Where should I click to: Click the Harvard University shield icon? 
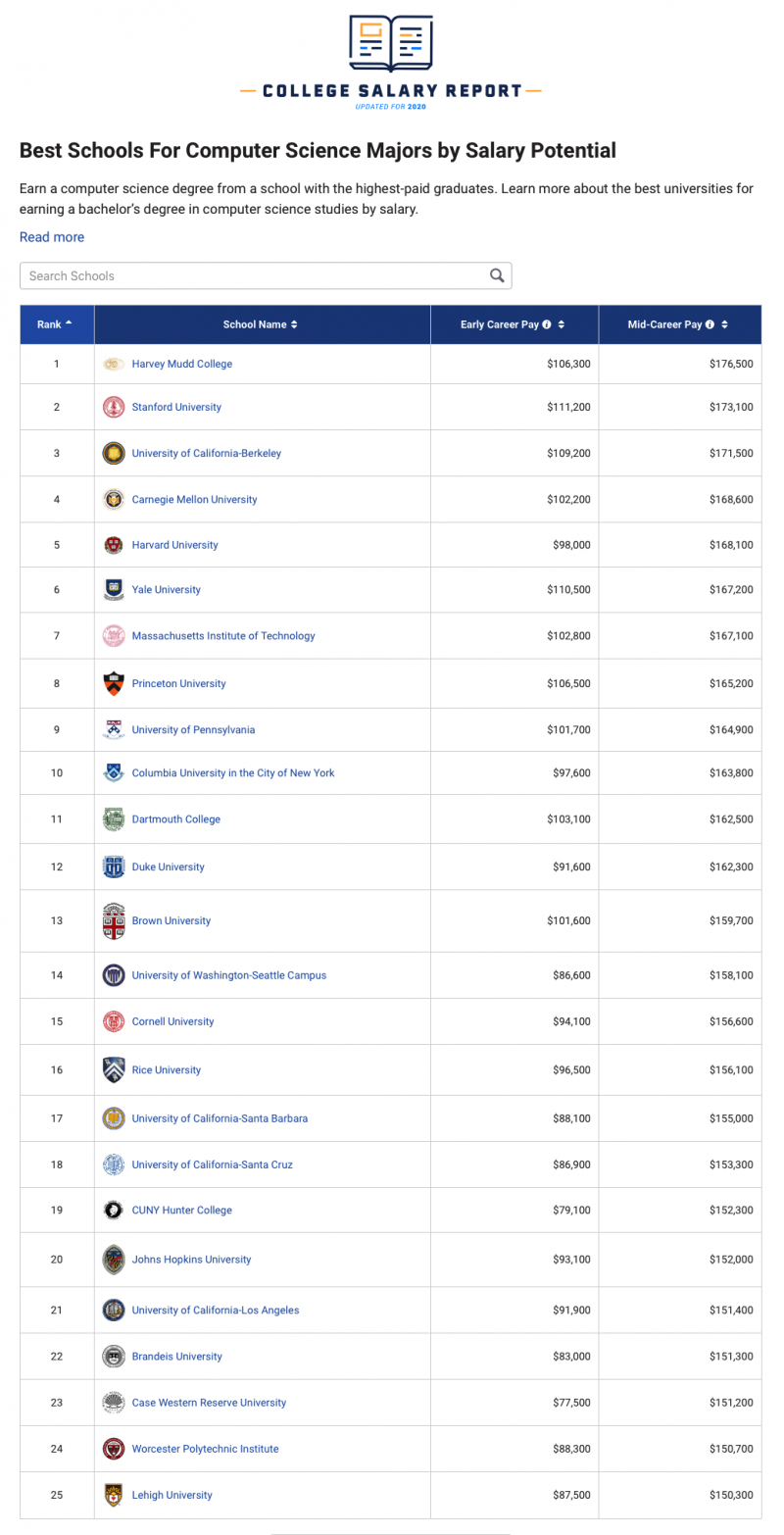tap(114, 545)
